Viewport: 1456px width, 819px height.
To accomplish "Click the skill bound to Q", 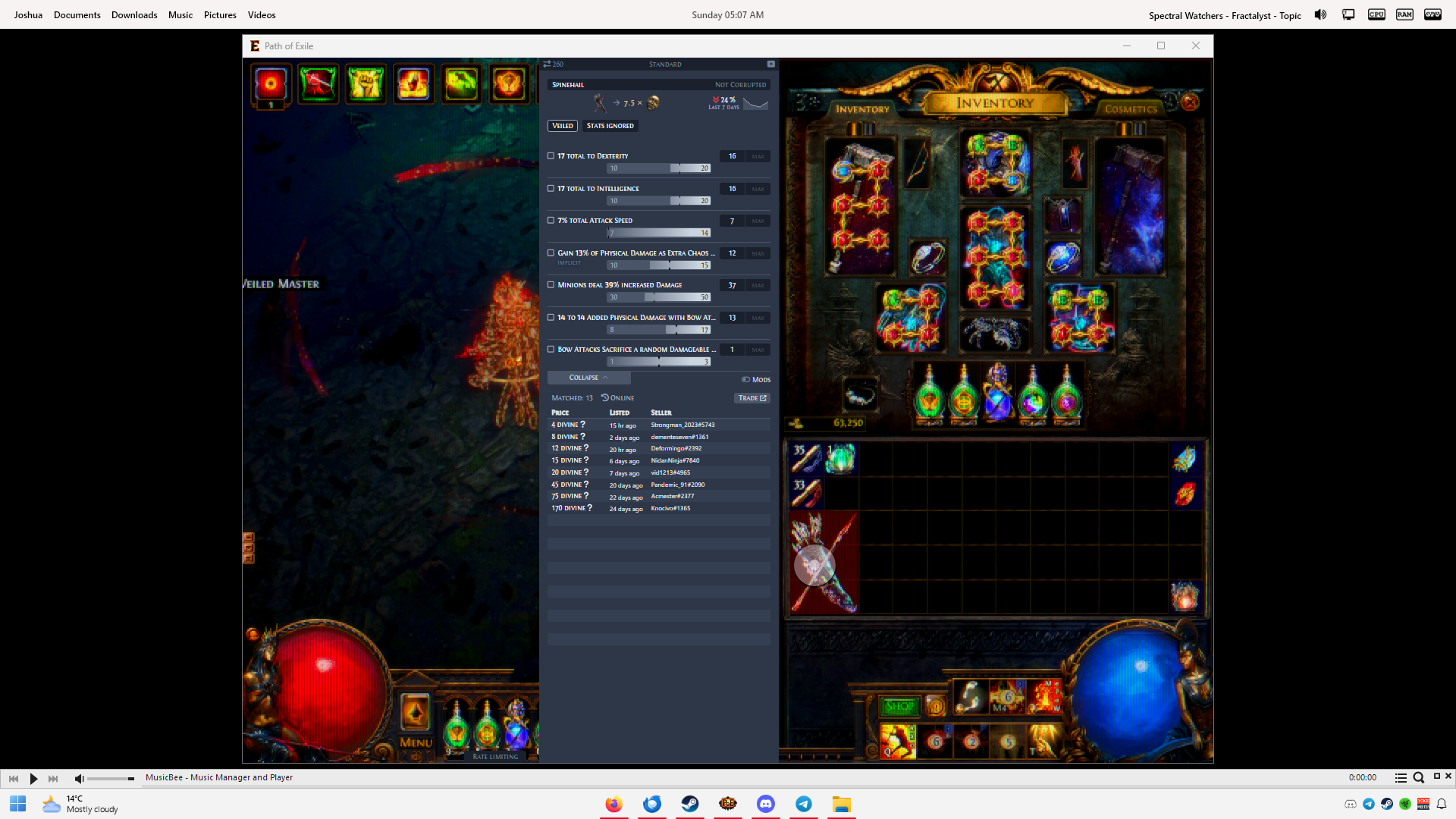I will click(898, 741).
